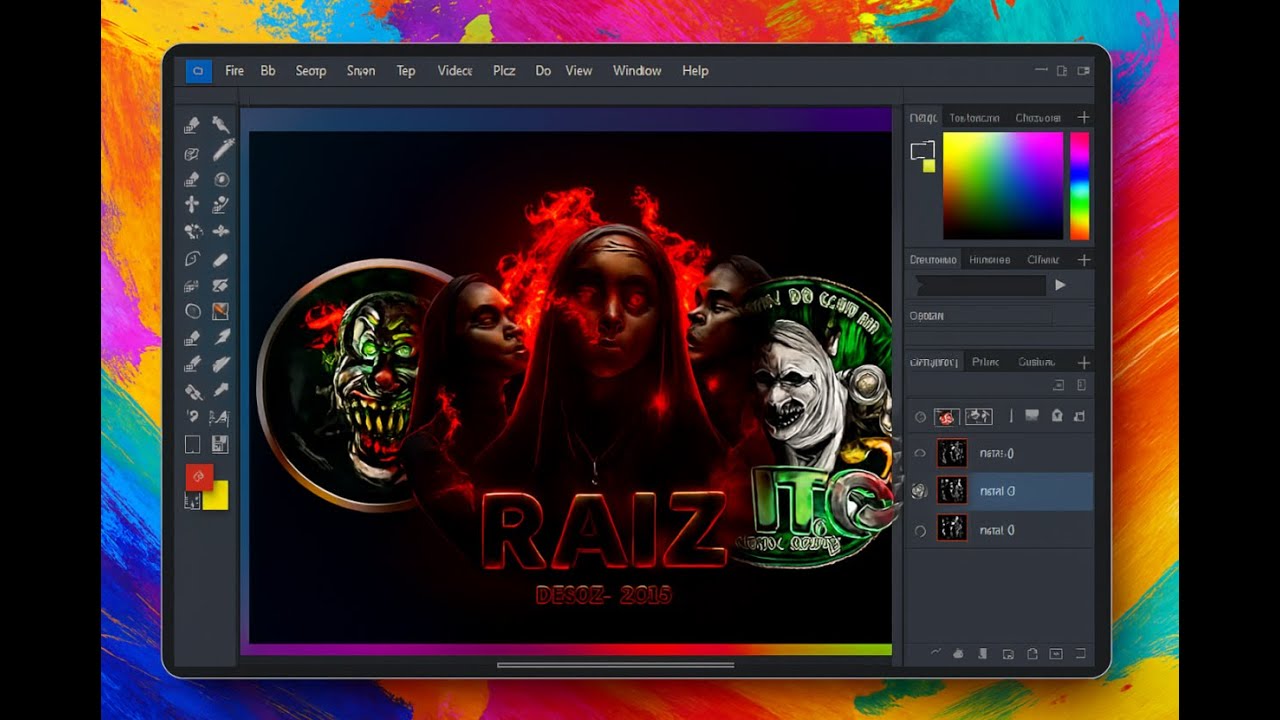Select the ellipse shape tool
This screenshot has width=1280, height=720.
point(192,312)
